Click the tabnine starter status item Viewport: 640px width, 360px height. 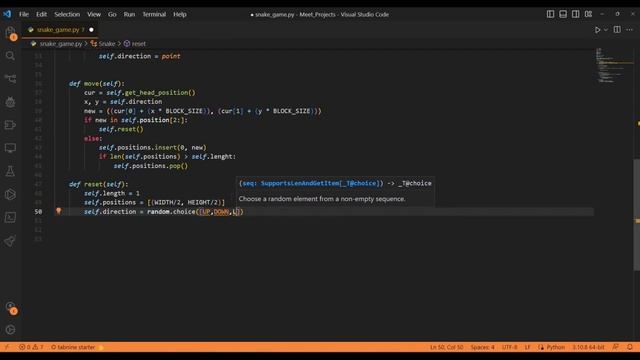[77, 347]
